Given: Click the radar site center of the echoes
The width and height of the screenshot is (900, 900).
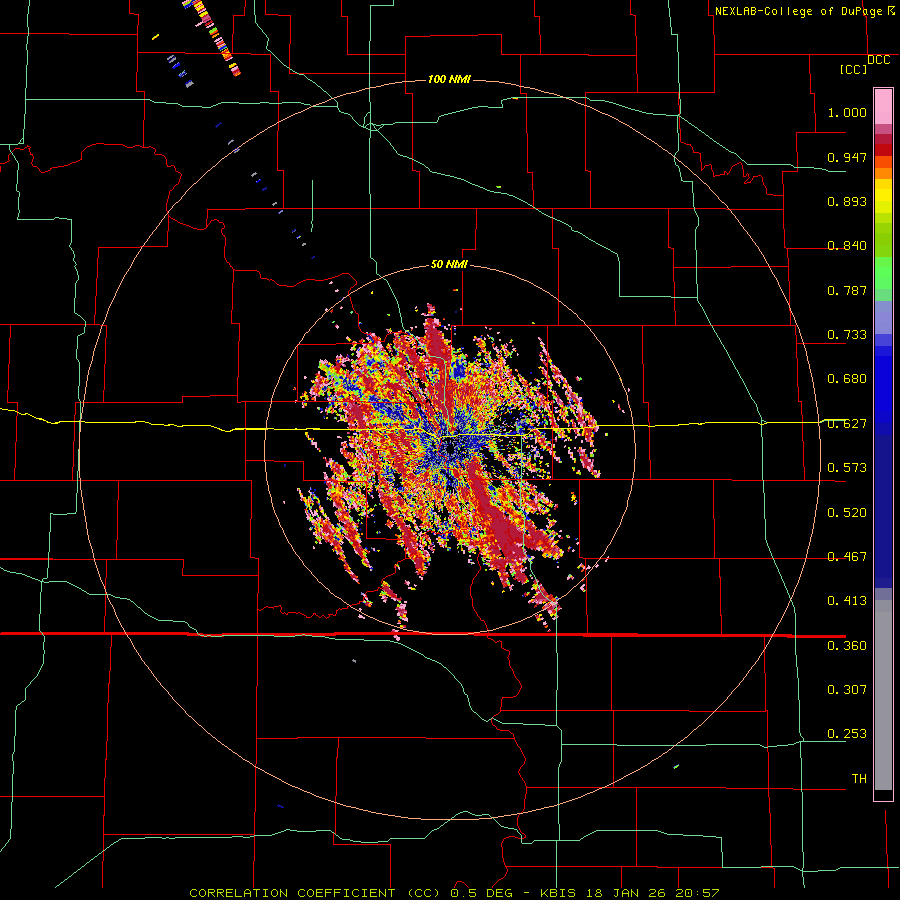Looking at the screenshot, I should (449, 449).
